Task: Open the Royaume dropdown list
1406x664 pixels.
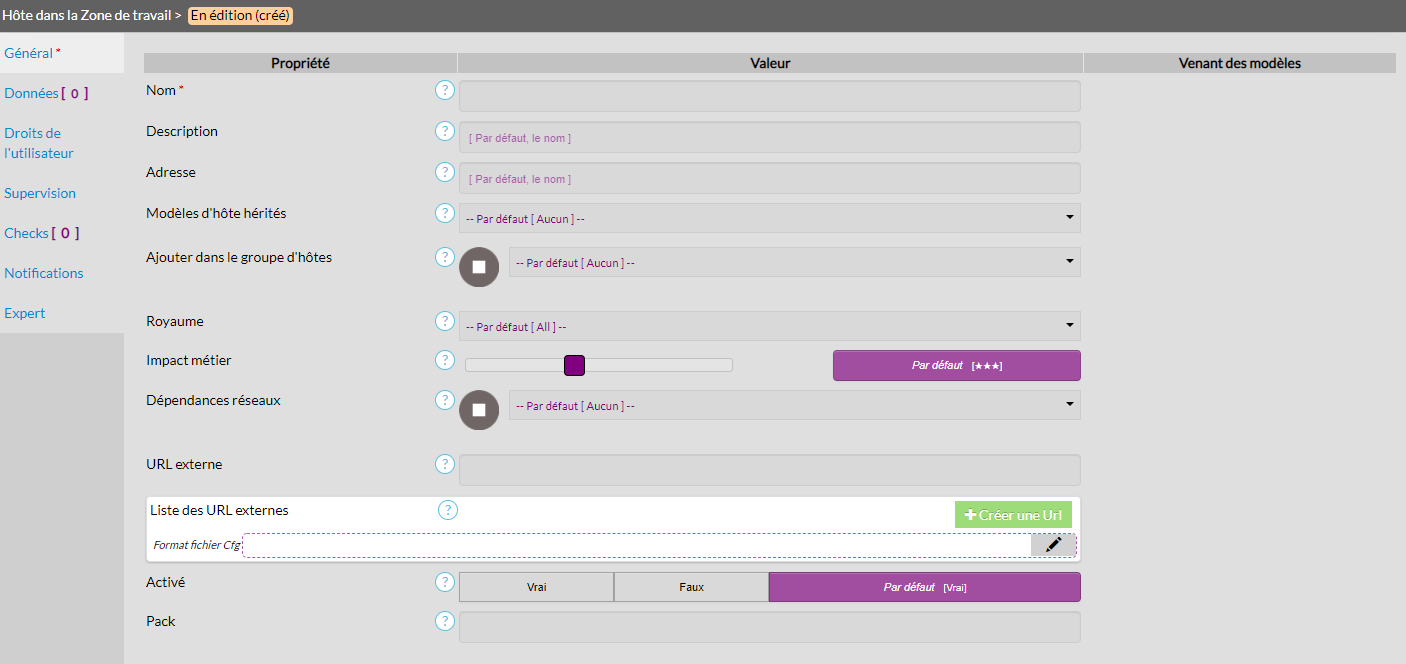Action: pyautogui.click(x=769, y=326)
